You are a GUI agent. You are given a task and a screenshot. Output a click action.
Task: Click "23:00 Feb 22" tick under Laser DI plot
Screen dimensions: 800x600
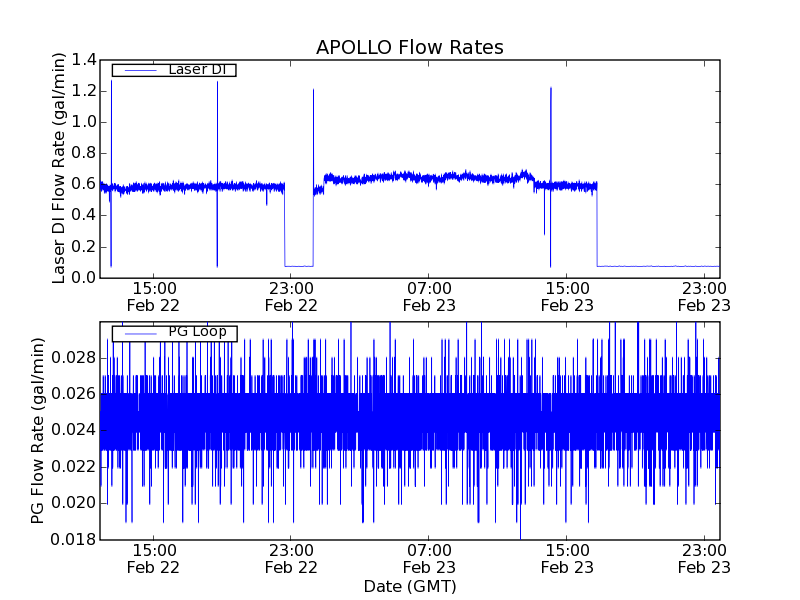point(291,297)
